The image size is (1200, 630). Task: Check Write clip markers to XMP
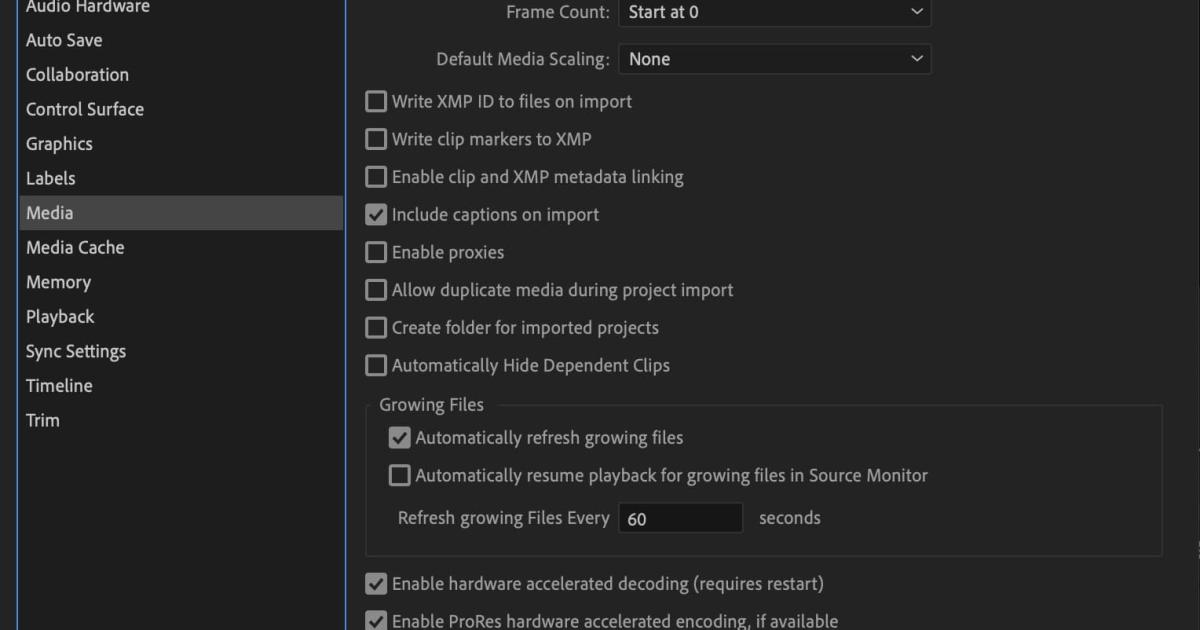coord(376,139)
